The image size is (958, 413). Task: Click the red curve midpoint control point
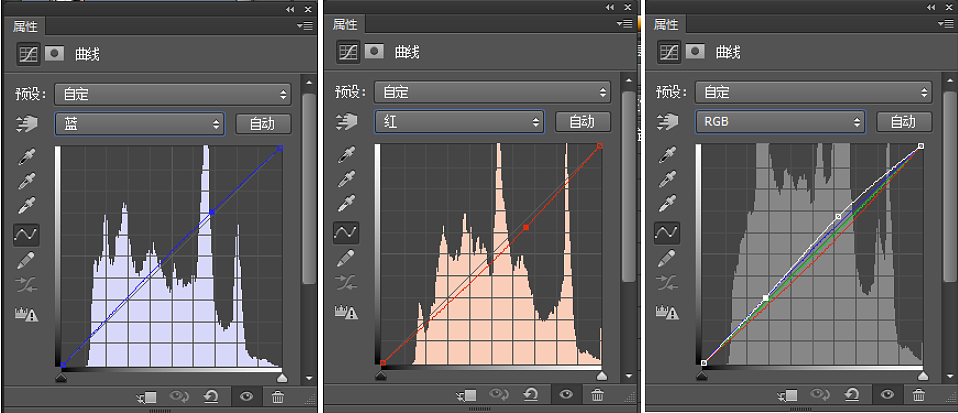point(526,227)
